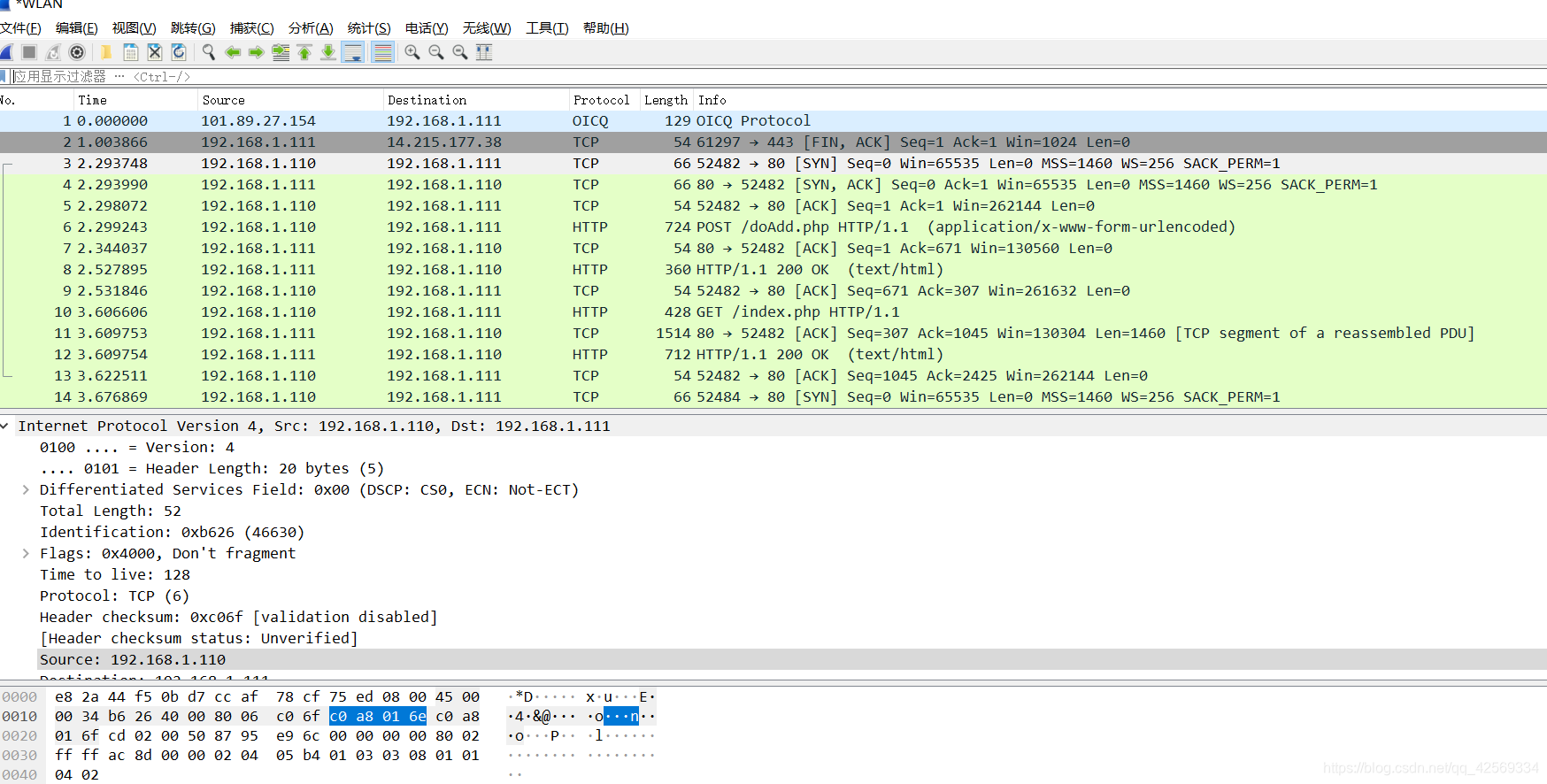This screenshot has width=1547, height=784.
Task: Select Header checksum: 0xc06f field
Action: (x=239, y=618)
